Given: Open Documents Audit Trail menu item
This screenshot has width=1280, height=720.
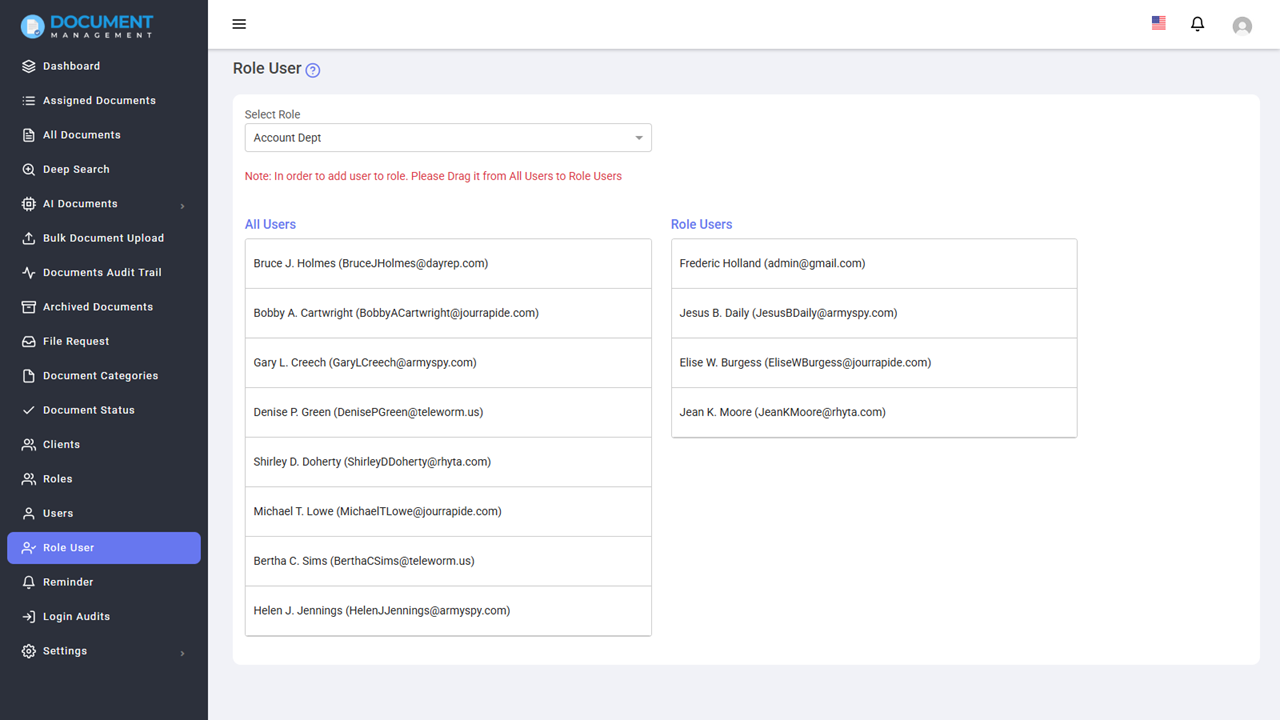Looking at the screenshot, I should click(x=101, y=273).
